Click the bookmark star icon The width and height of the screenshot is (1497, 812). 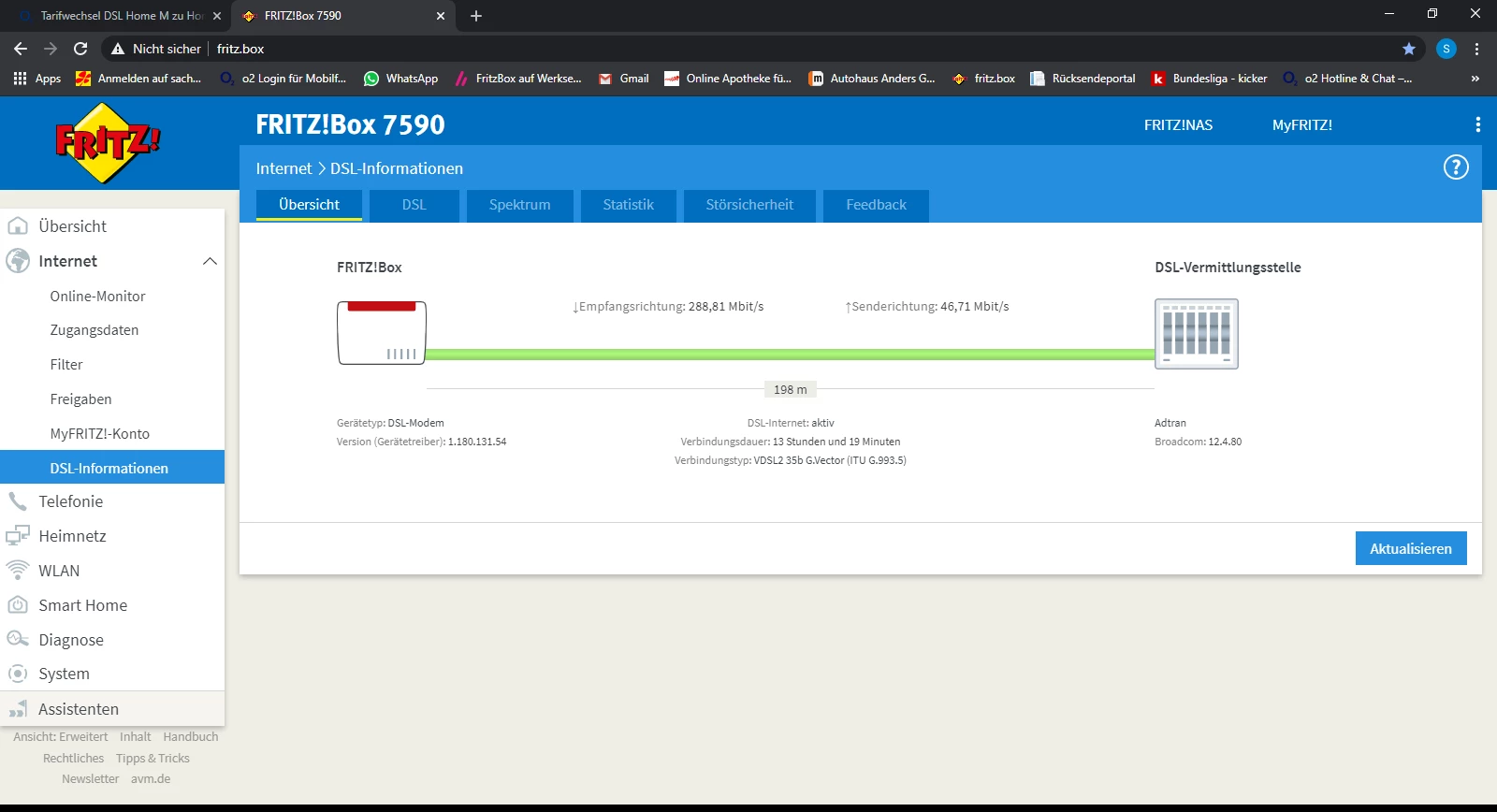pyautogui.click(x=1409, y=49)
